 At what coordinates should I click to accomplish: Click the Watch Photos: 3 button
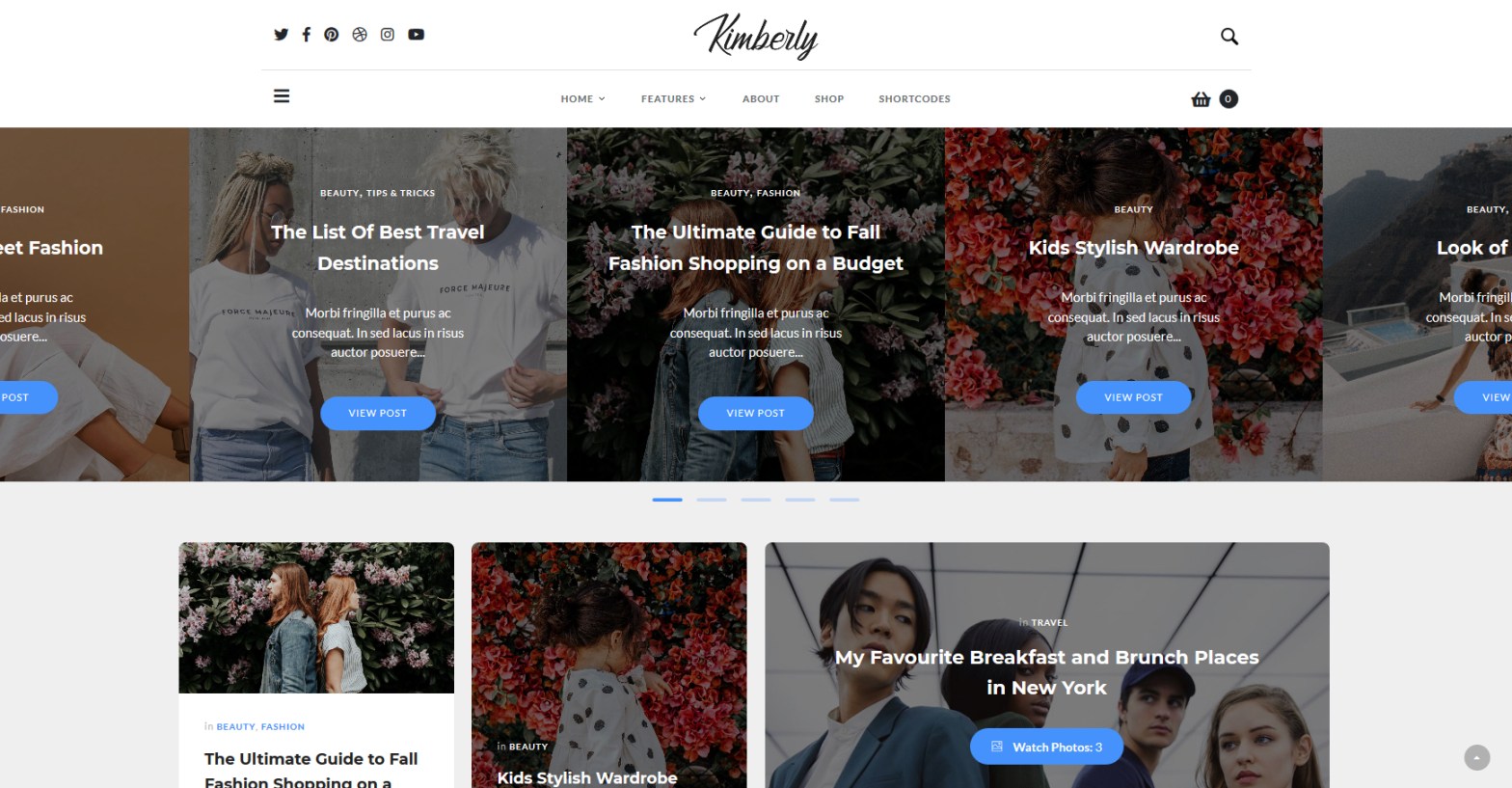click(x=1046, y=747)
